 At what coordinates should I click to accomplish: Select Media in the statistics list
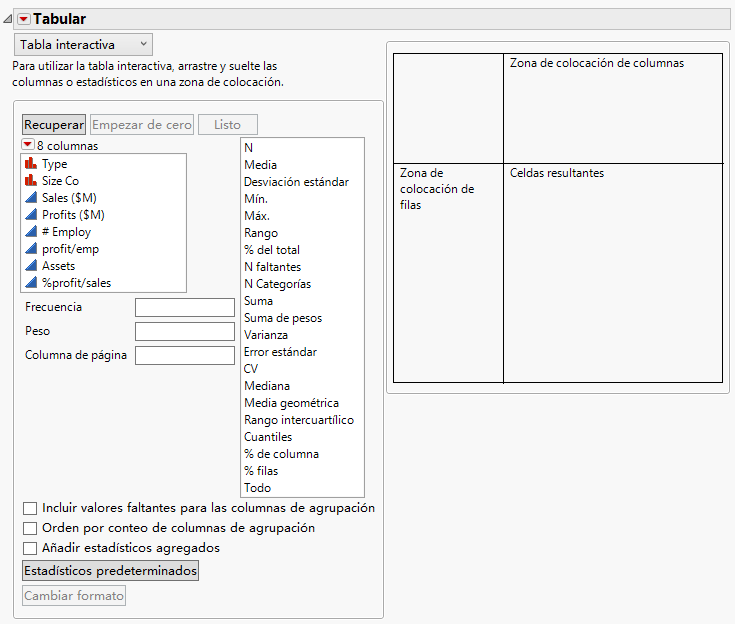tap(260, 165)
